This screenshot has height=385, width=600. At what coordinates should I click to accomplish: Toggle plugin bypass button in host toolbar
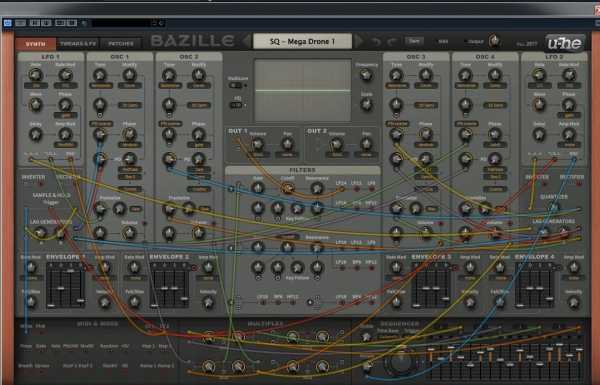point(8,23)
